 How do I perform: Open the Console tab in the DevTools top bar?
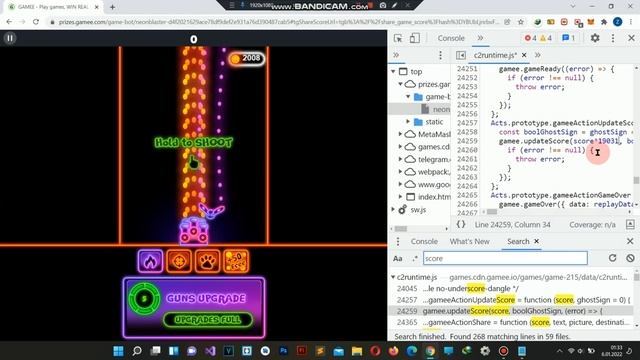pos(451,38)
